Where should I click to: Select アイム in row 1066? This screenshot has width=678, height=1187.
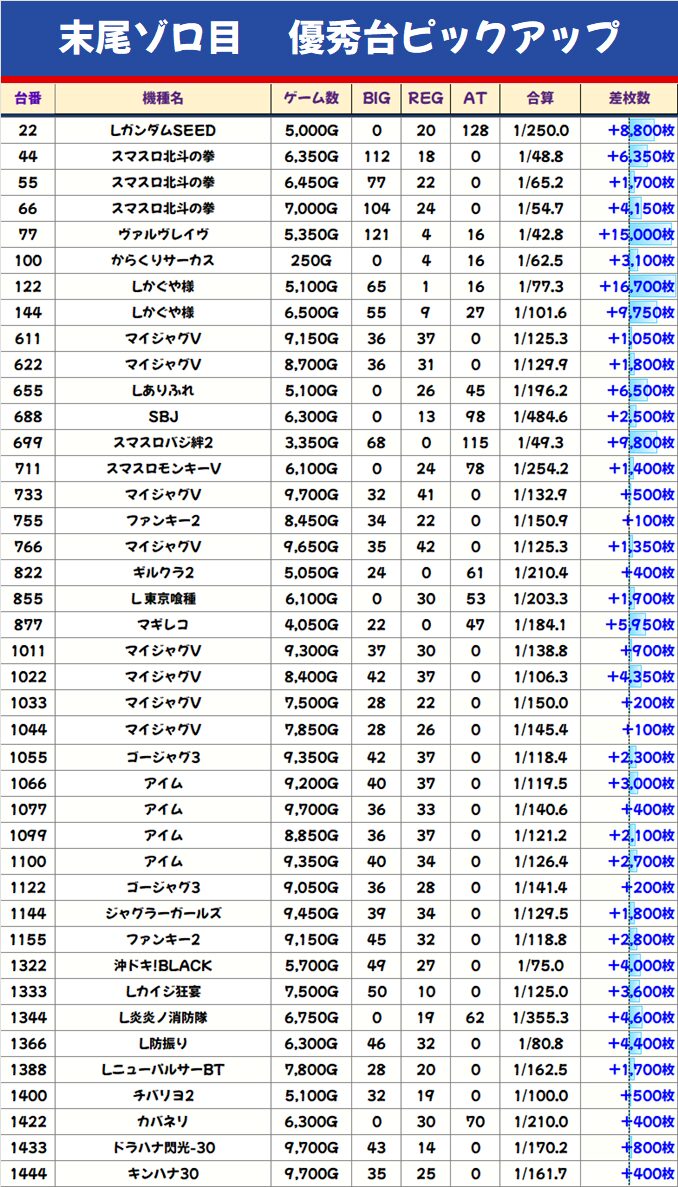click(163, 783)
